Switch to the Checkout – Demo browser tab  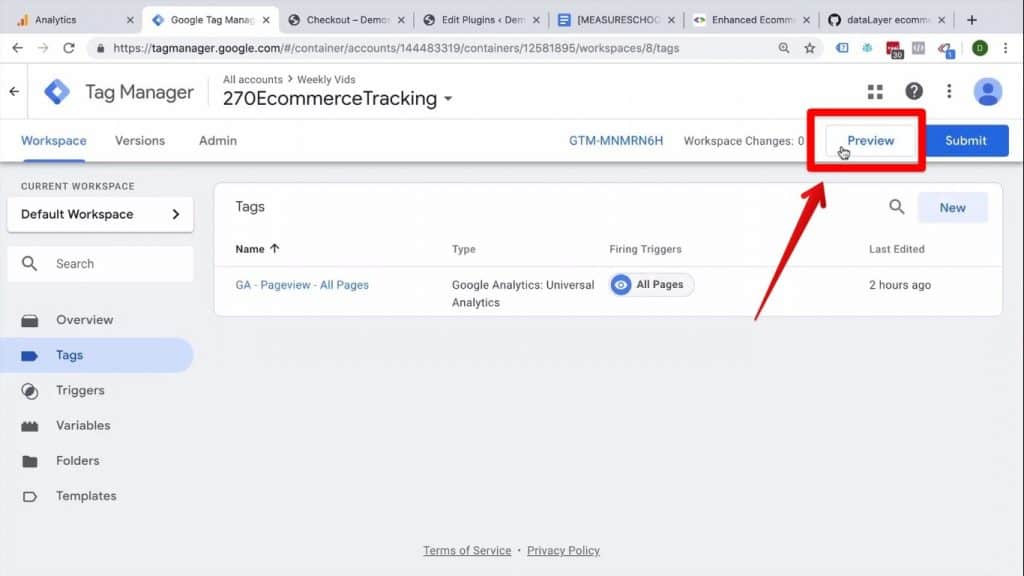coord(347,20)
